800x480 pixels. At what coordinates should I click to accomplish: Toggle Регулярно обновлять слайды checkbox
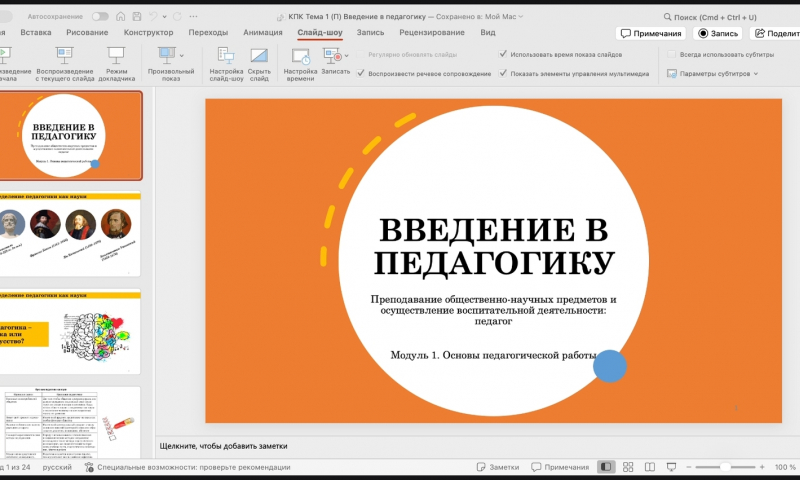click(361, 54)
